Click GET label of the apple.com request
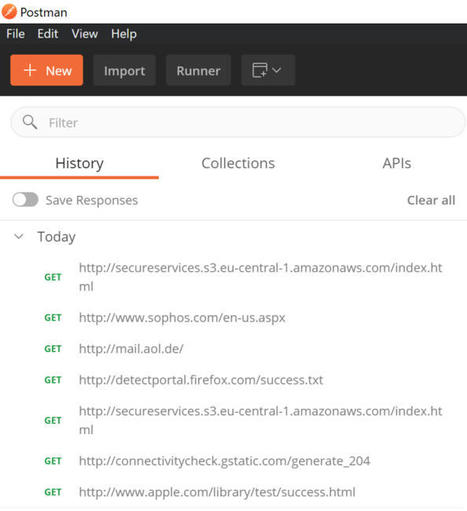Screen dimensions: 467x511 pos(53,492)
